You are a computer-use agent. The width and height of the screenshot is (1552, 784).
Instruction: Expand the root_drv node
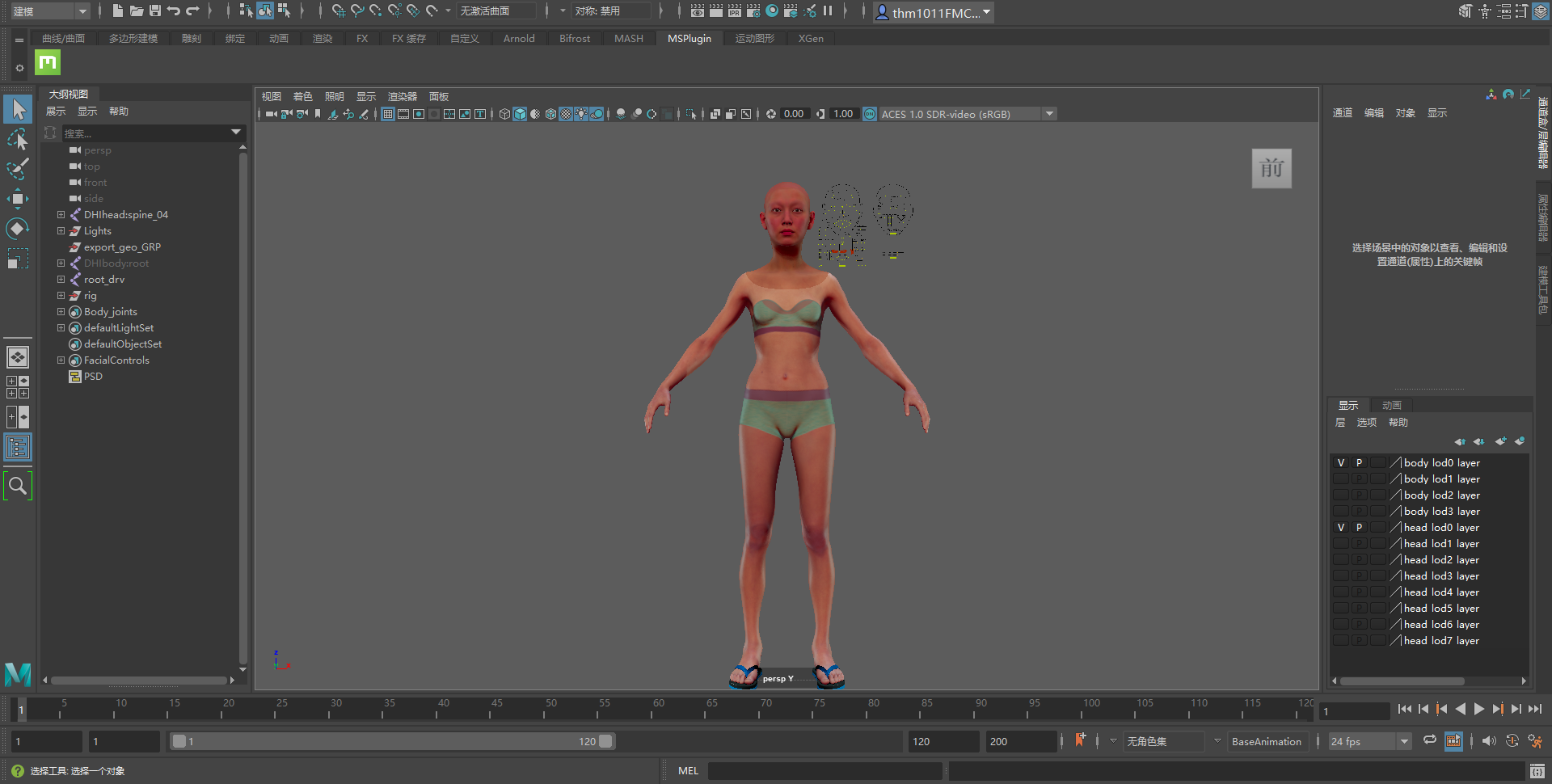61,280
